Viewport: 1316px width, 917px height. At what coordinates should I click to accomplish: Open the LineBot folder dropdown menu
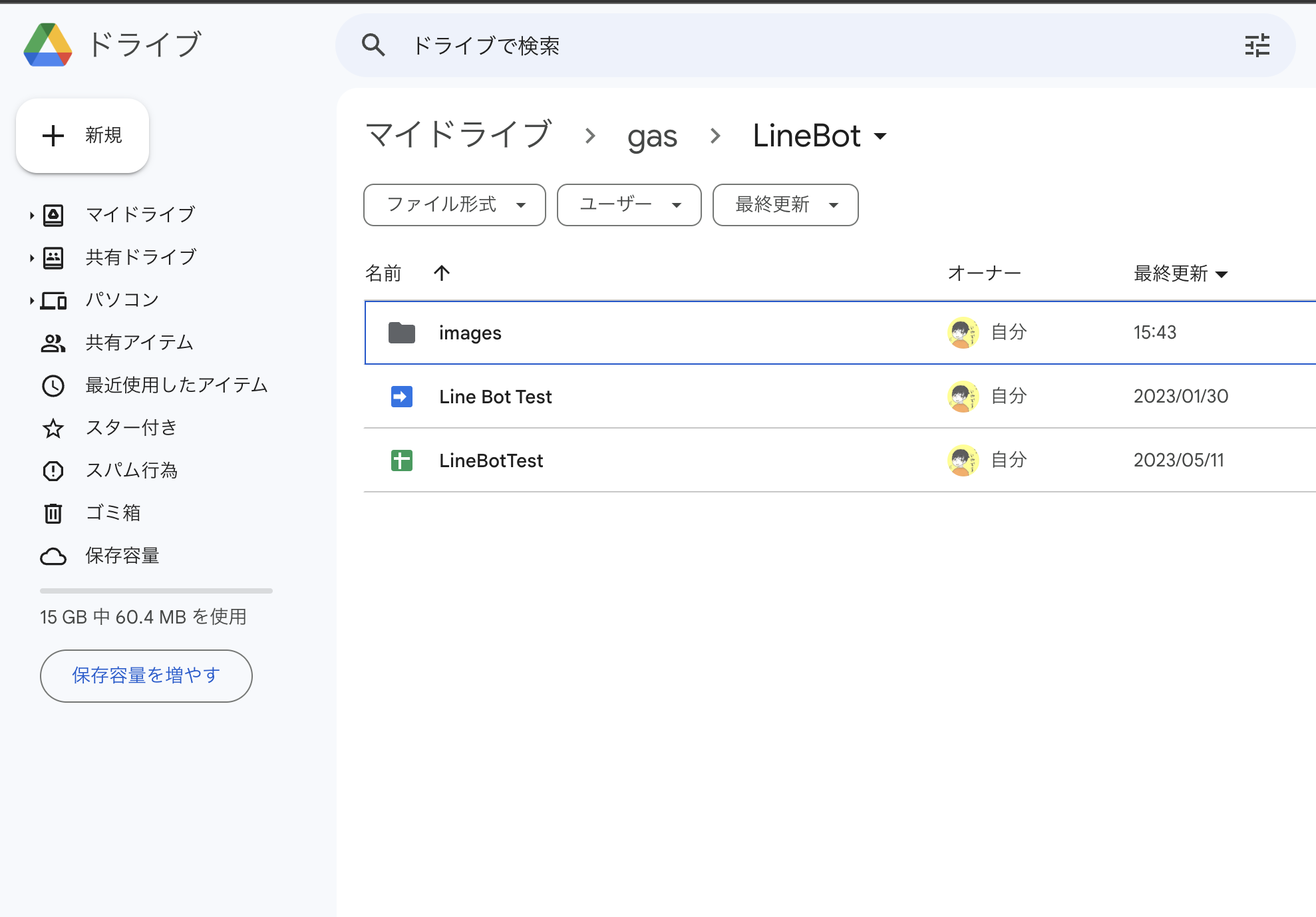(880, 136)
